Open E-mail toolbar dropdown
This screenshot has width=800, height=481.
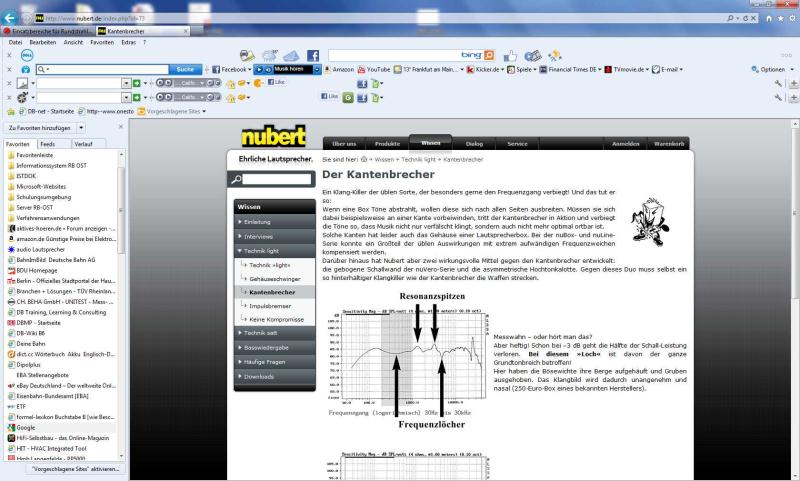(x=681, y=69)
